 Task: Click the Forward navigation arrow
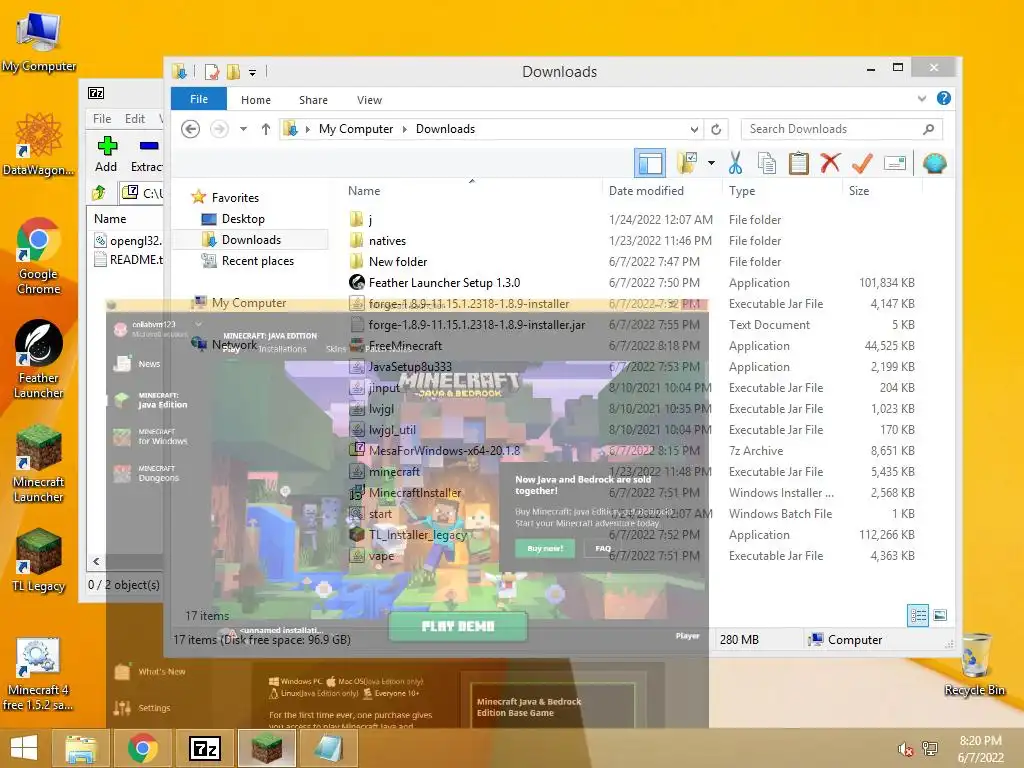click(x=219, y=129)
